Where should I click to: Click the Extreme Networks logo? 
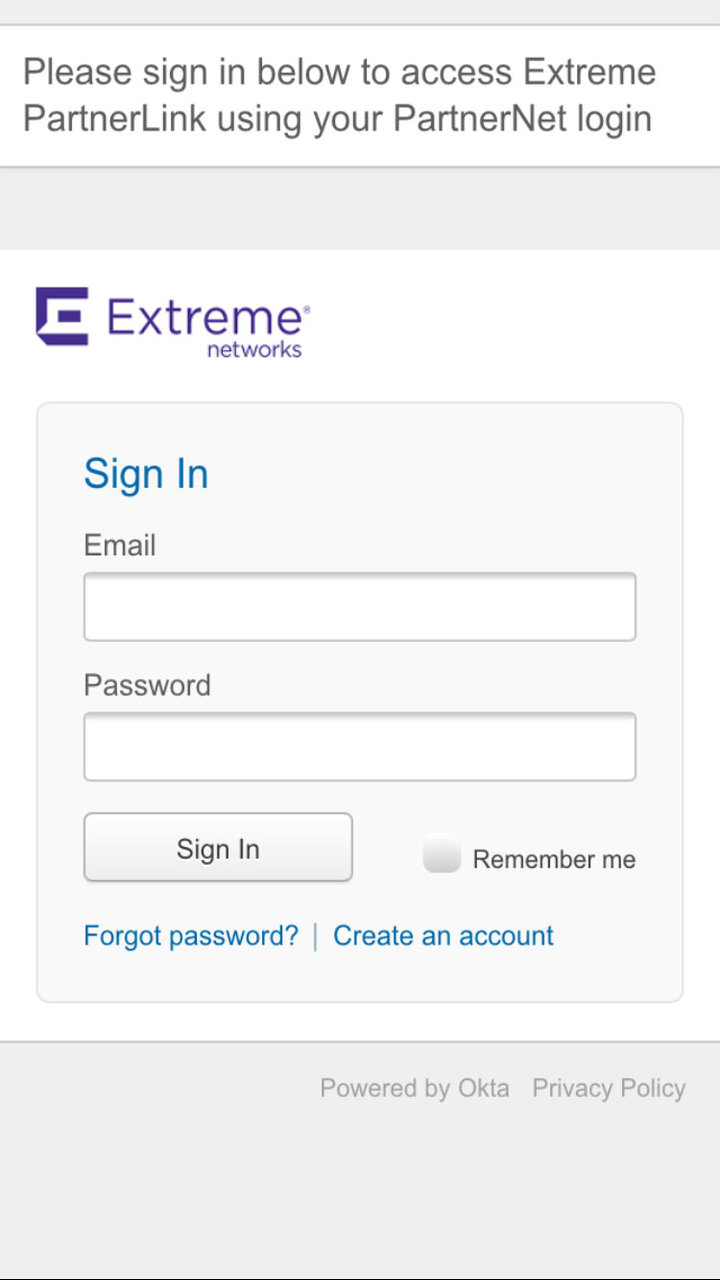pos(170,320)
